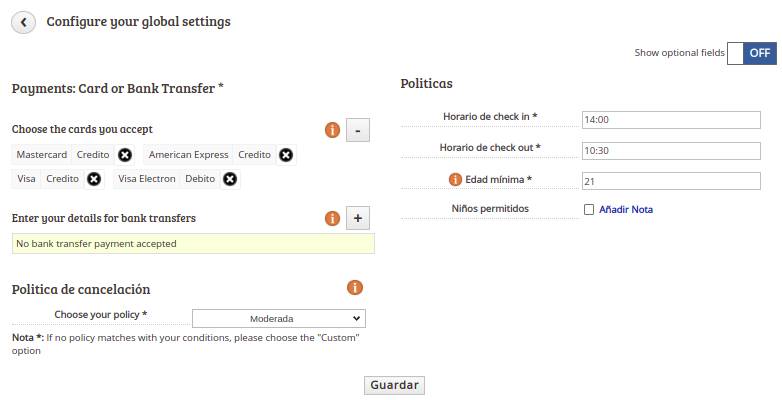Remove the Visa Electron Debito card

coord(229,179)
